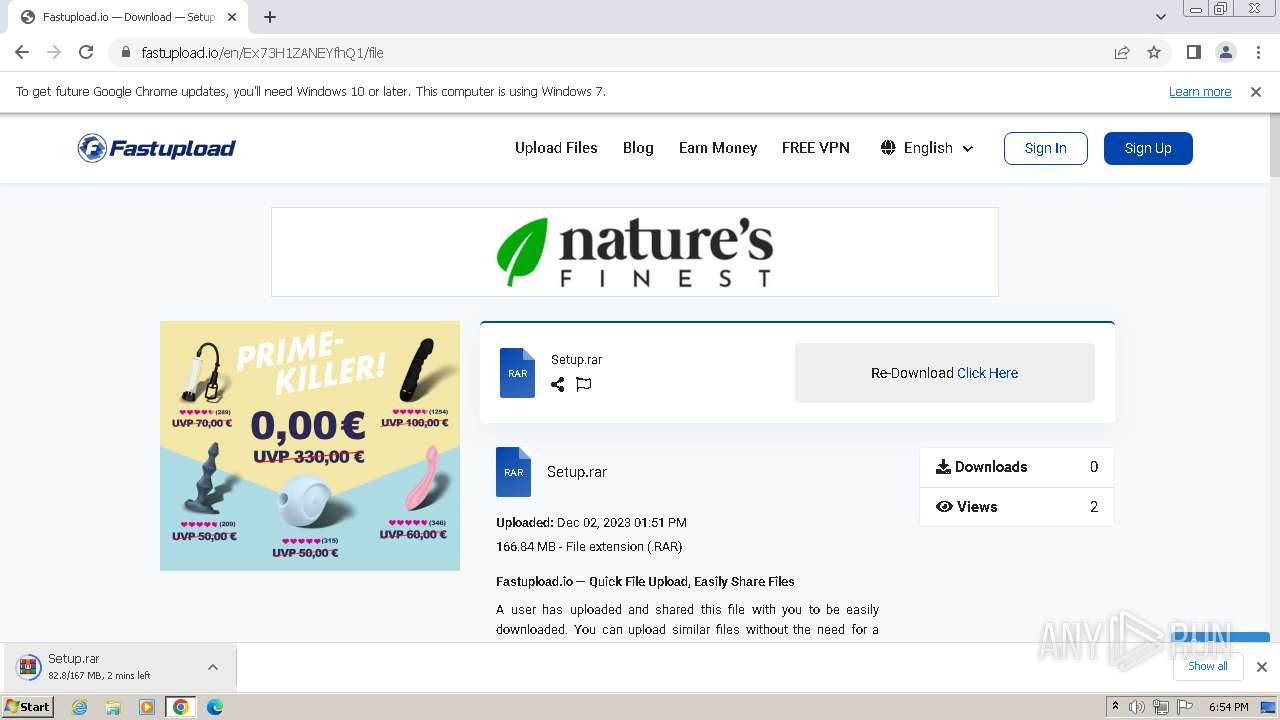Viewport: 1280px width, 720px height.
Task: Close the downloads shelf
Action: 1262,667
